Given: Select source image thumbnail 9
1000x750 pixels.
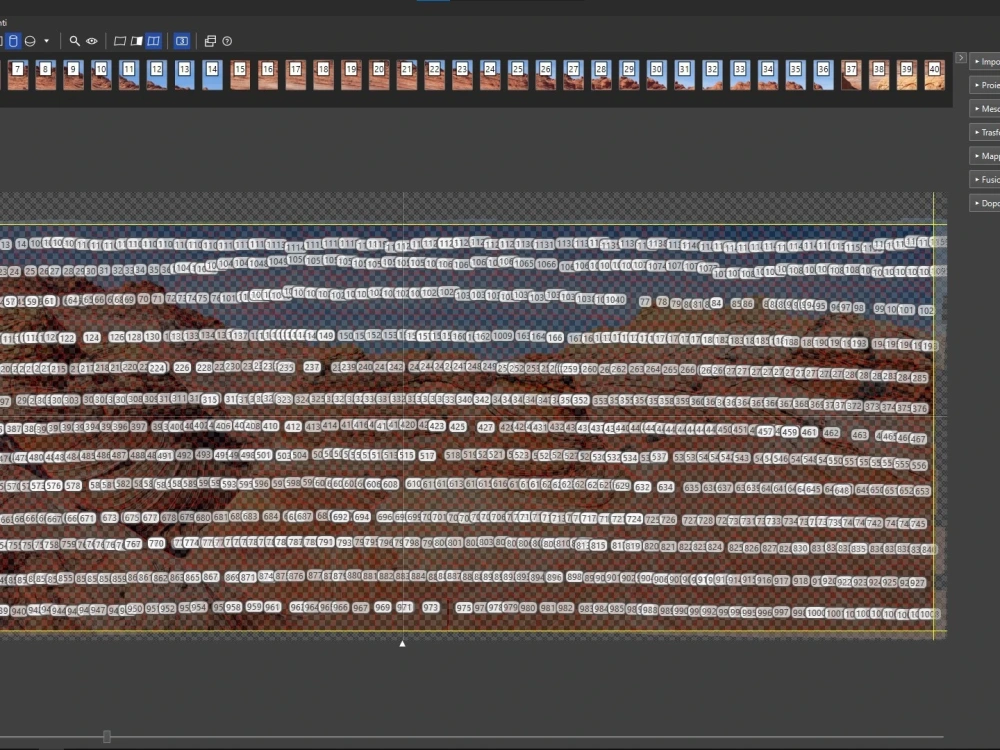Looking at the screenshot, I should (73, 75).
